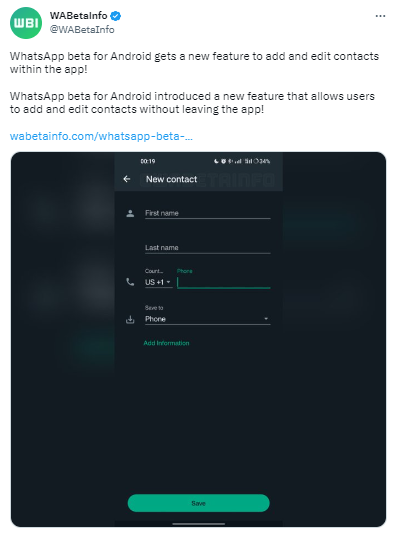Open the wabetainfo.com article link

point(101,136)
